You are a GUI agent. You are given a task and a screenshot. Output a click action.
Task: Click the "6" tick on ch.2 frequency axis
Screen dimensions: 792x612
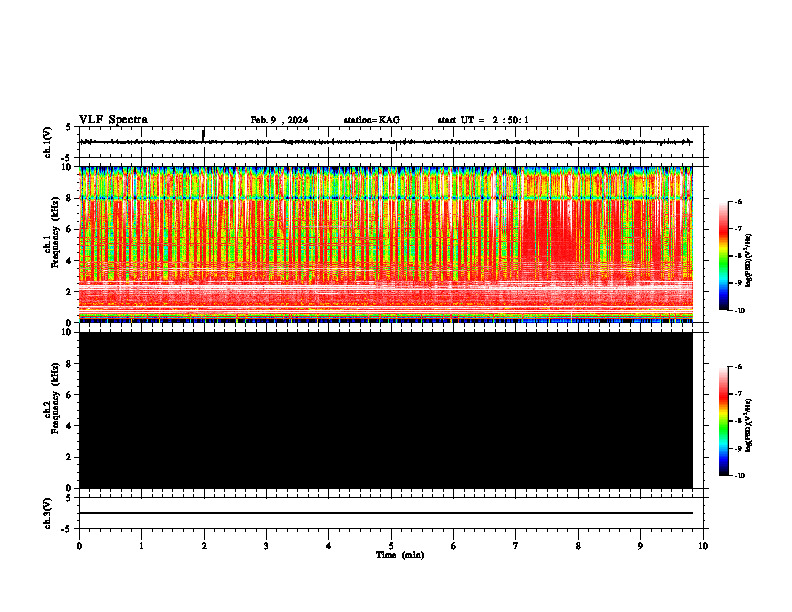(70, 395)
